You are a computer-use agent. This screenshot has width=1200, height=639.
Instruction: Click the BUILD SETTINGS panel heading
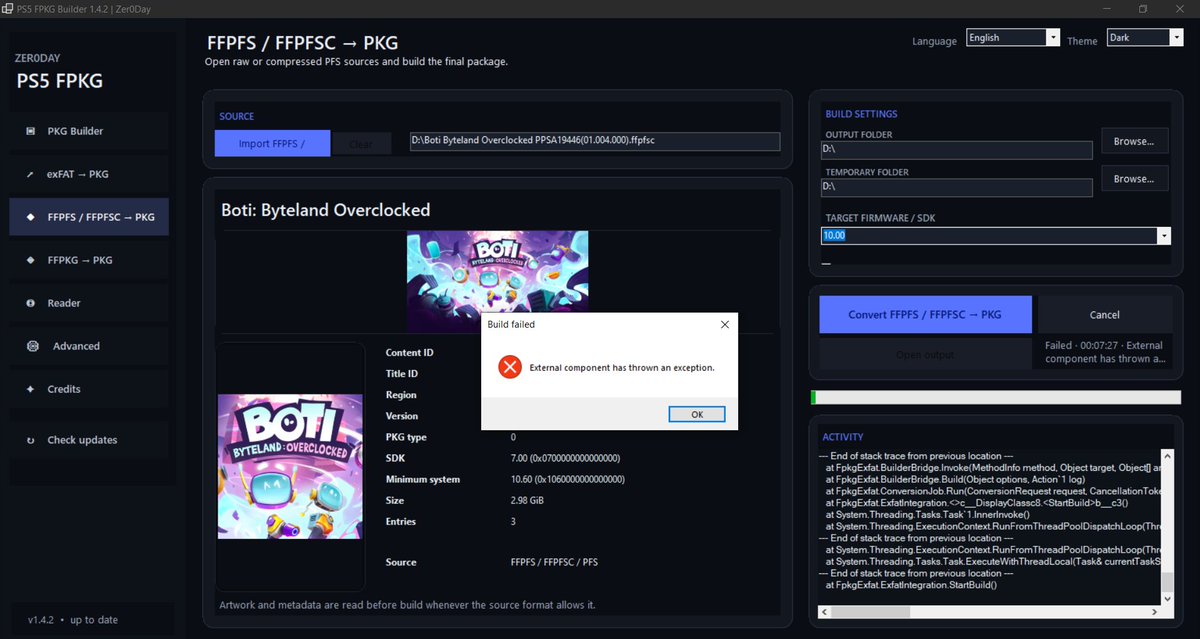point(861,114)
